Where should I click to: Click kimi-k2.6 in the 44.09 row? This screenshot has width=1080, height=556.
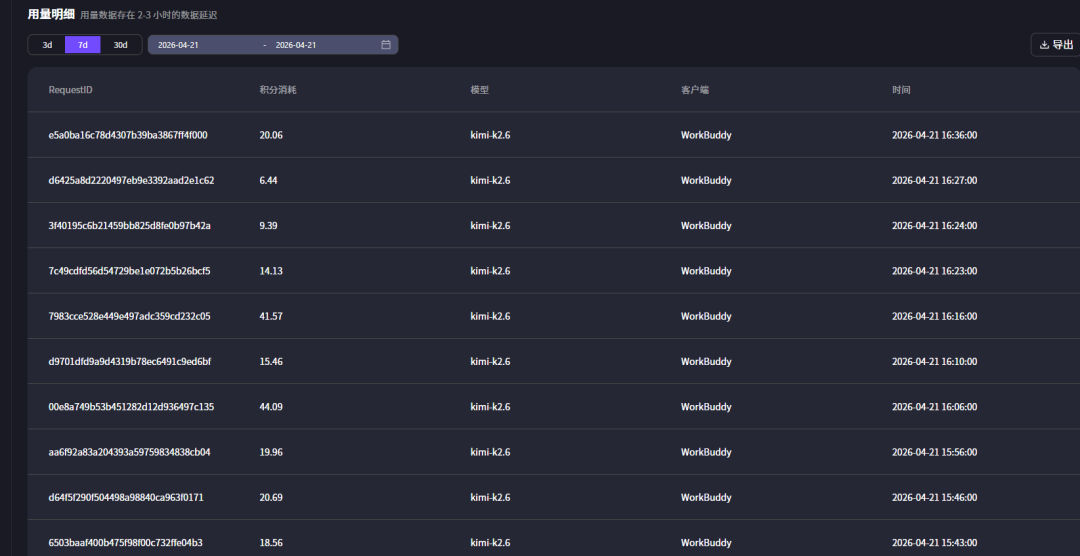point(490,407)
